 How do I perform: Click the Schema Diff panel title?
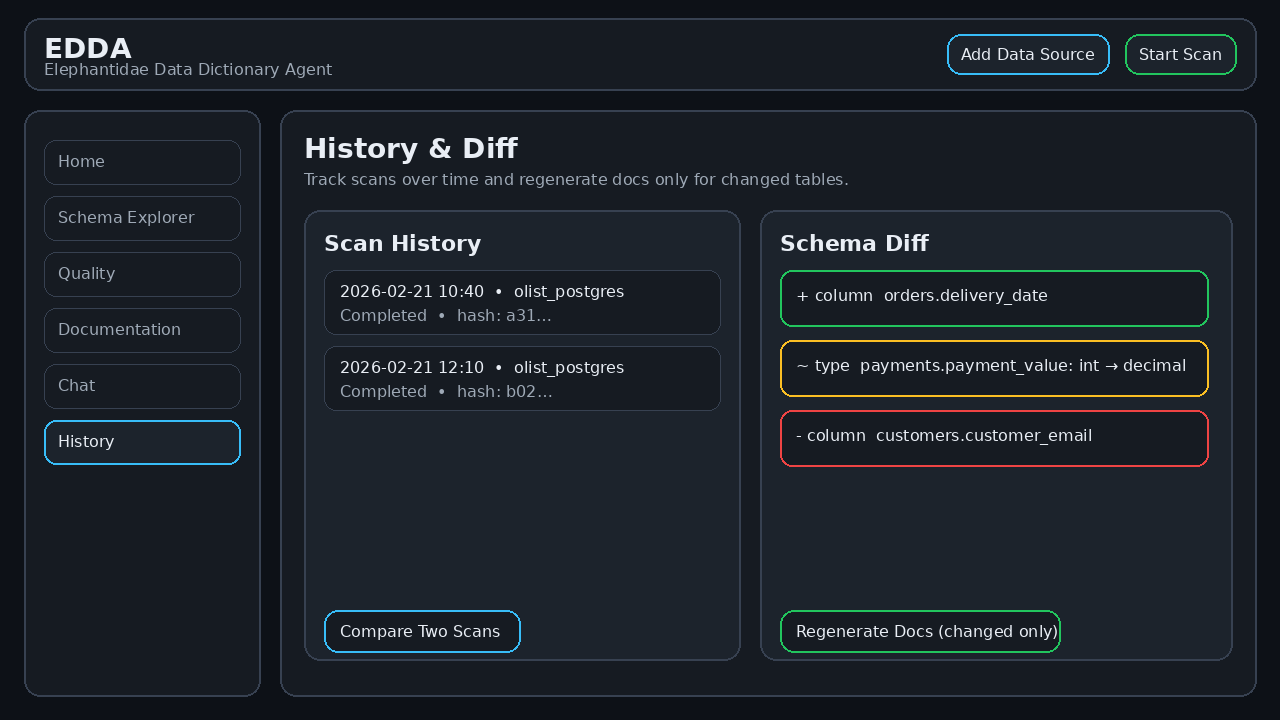[x=854, y=243]
